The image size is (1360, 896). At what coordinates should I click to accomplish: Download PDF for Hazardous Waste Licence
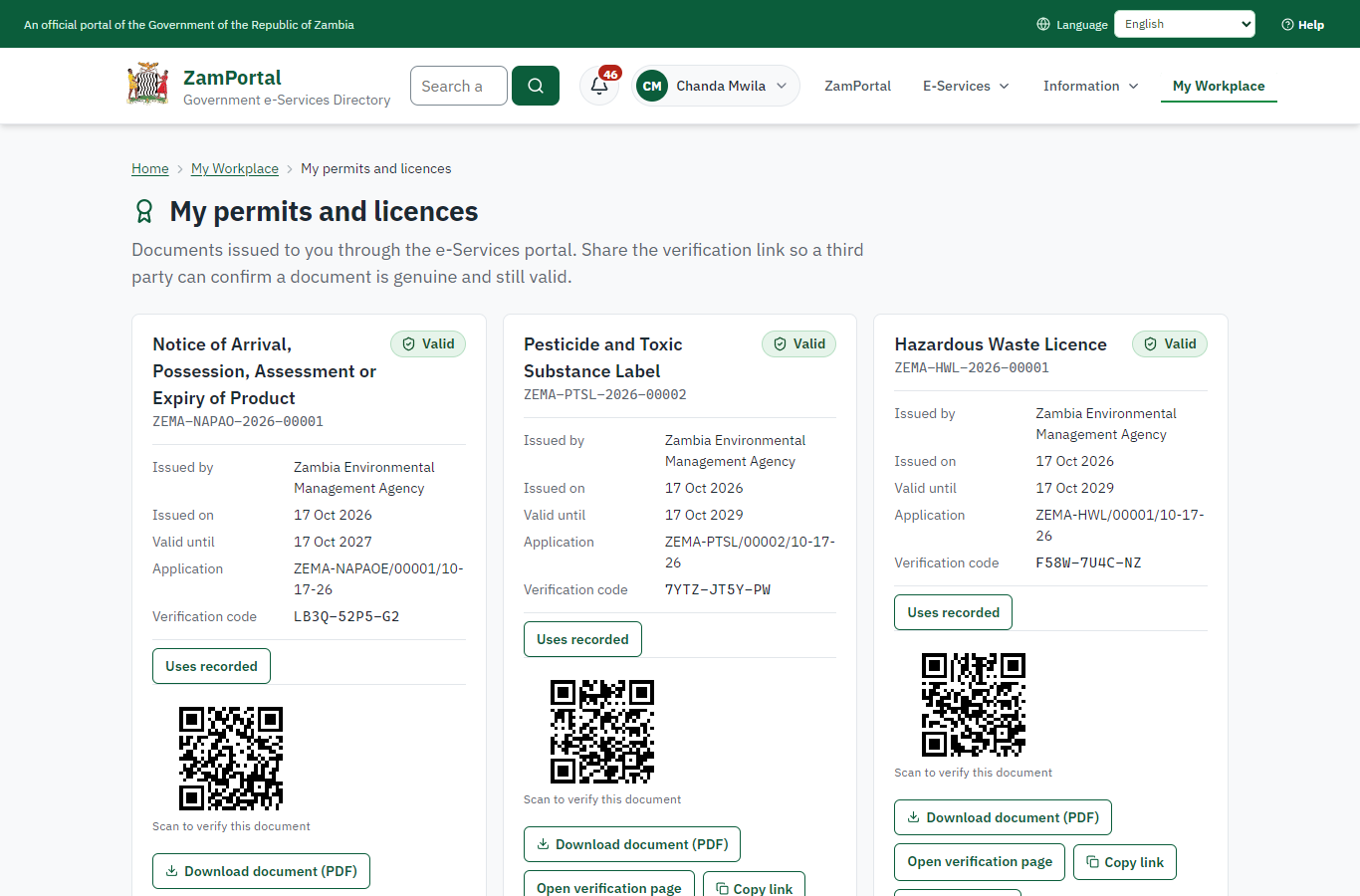(1003, 817)
